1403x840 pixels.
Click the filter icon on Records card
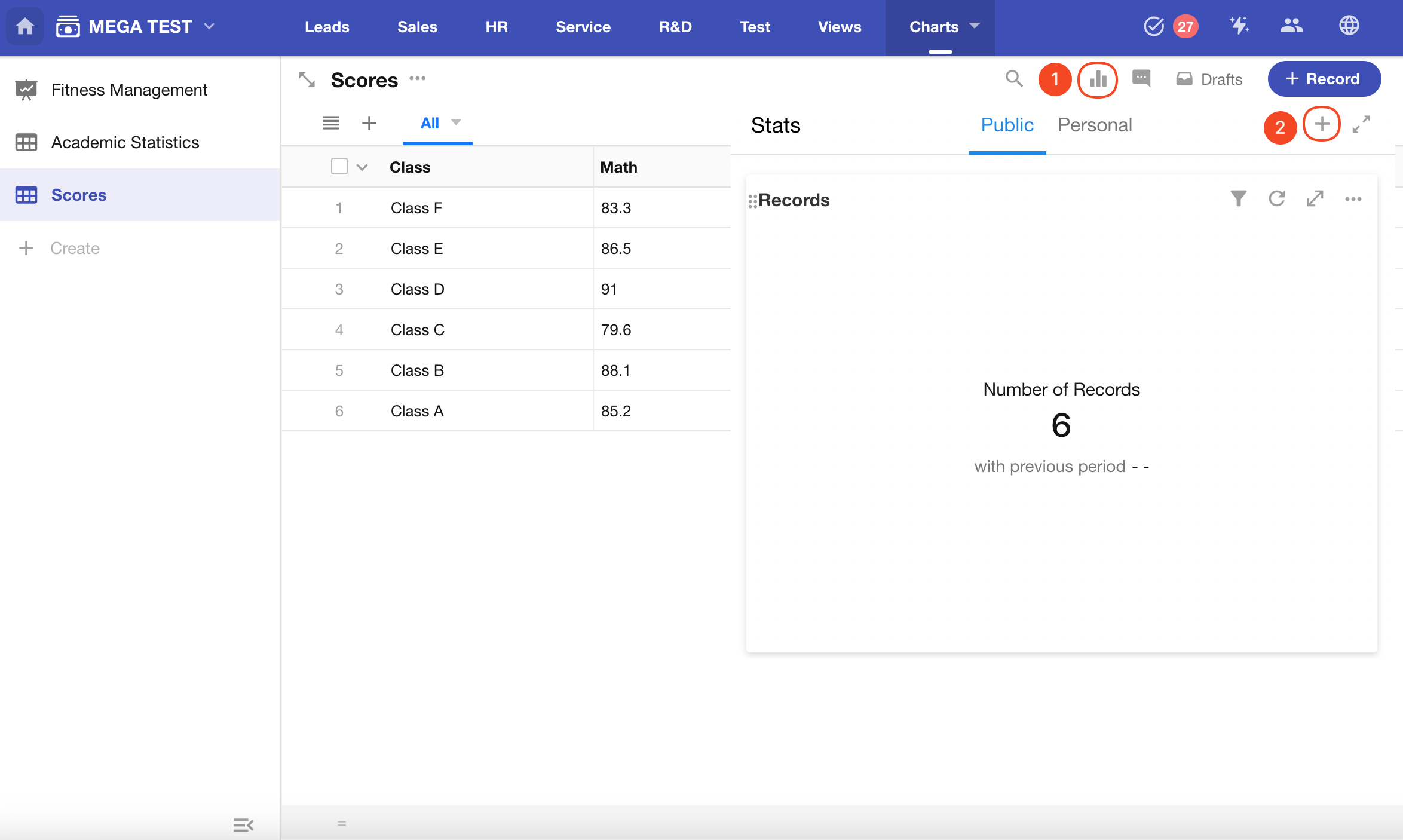click(1239, 198)
